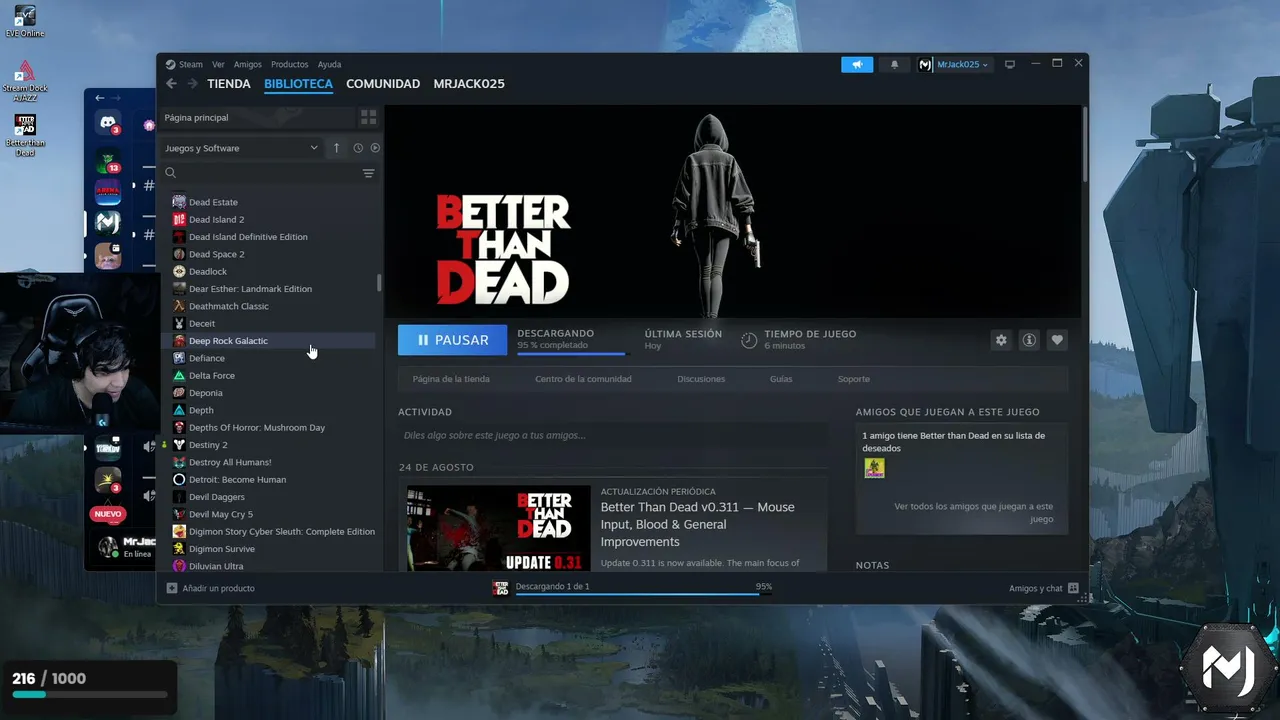Click Añadir un producto
Image resolution: width=1280 pixels, height=720 pixels.
pos(210,588)
